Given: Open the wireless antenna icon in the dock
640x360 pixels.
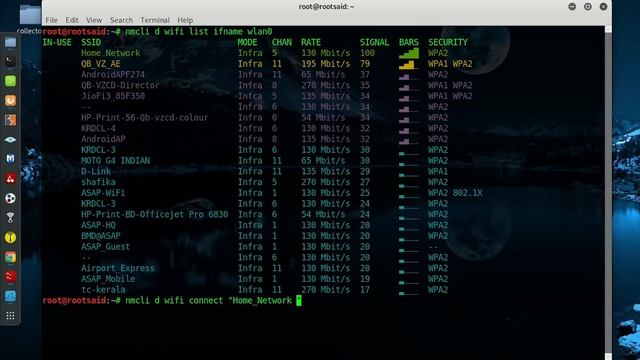Looking at the screenshot, I should click(10, 218).
